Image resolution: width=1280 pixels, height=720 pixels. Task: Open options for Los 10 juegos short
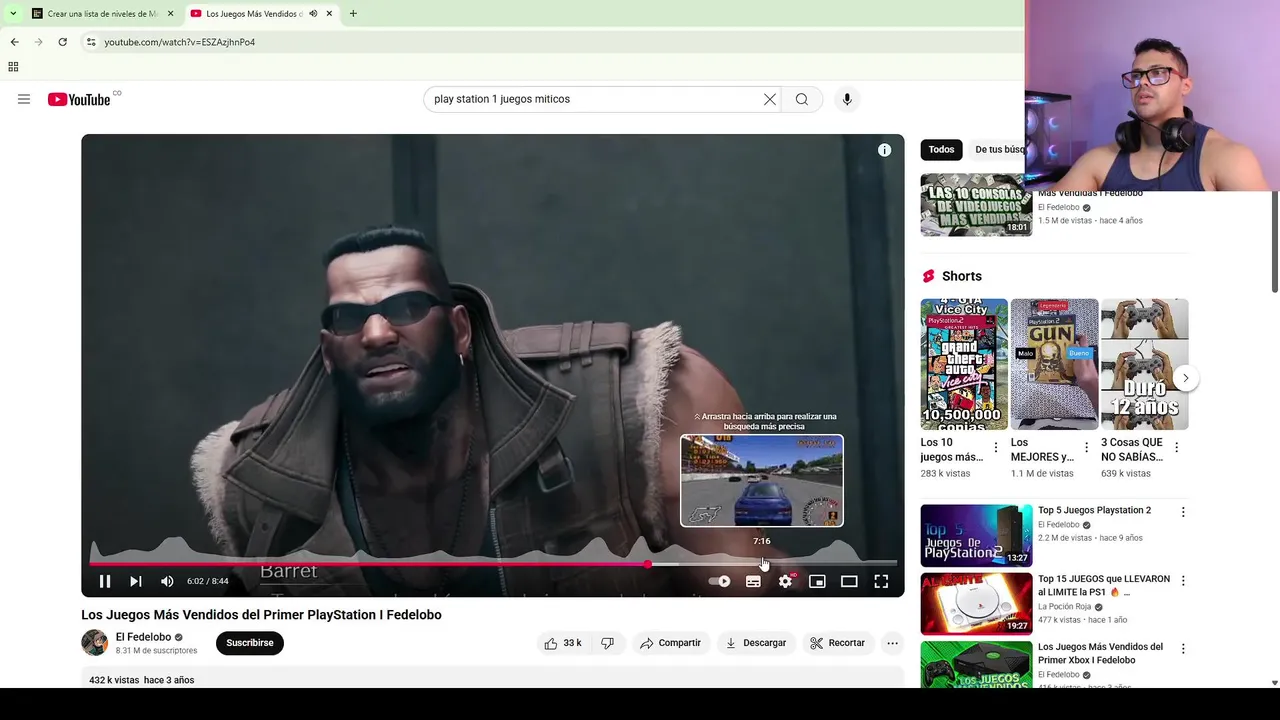point(996,447)
